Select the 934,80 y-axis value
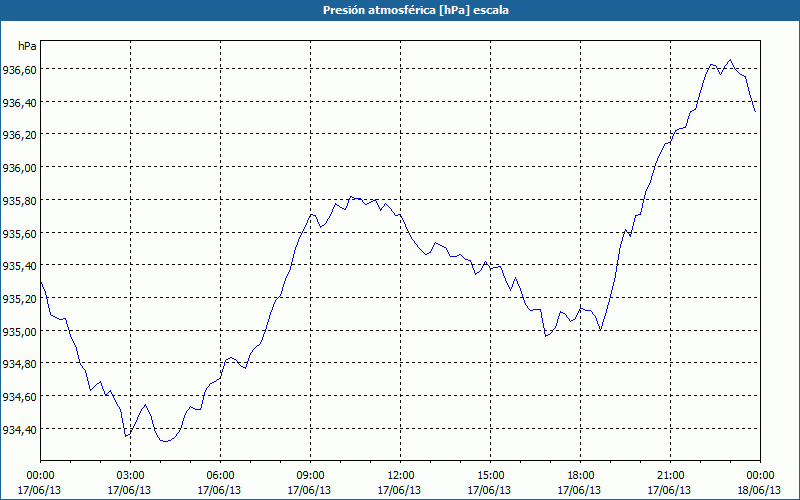 pos(19,364)
